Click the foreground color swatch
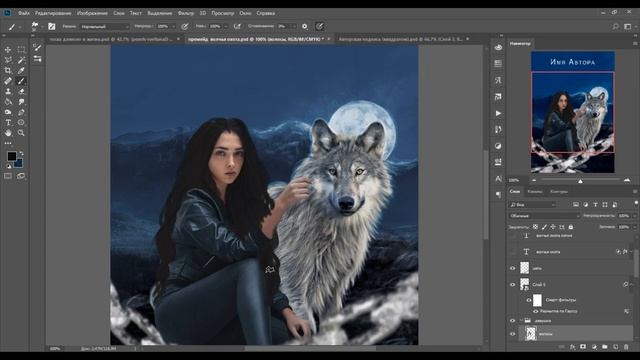The width and height of the screenshot is (640, 360). point(11,156)
